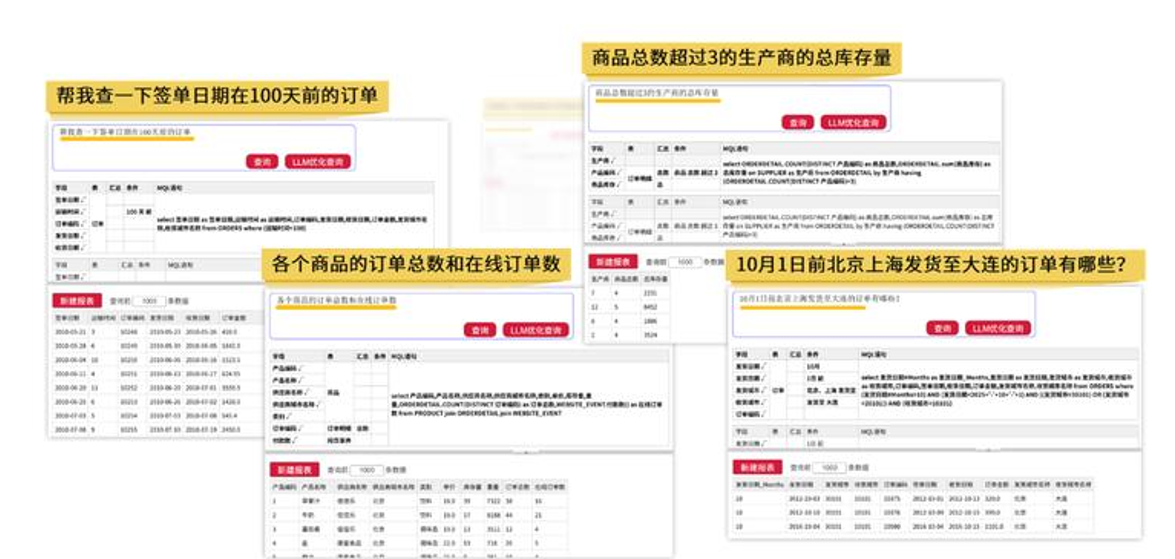
Task: Click the 1000 row-limit field in 总库存量 panel
Action: (x=684, y=262)
